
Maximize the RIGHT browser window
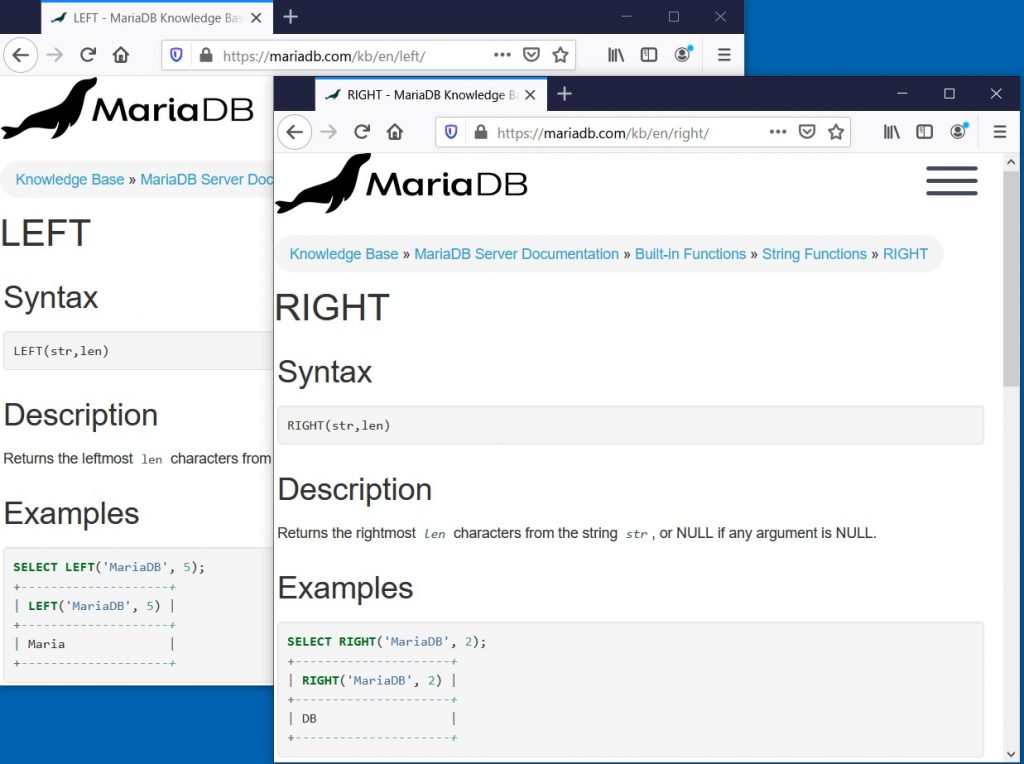coord(949,93)
